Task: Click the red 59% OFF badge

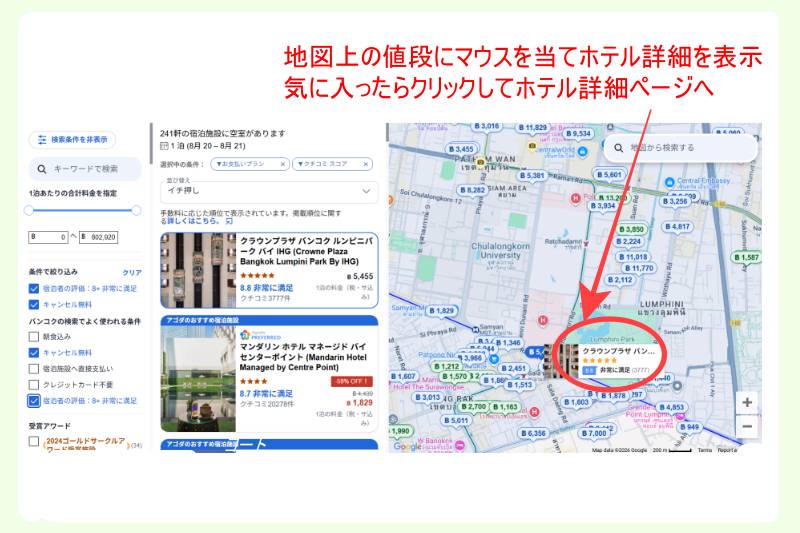Action: [352, 382]
